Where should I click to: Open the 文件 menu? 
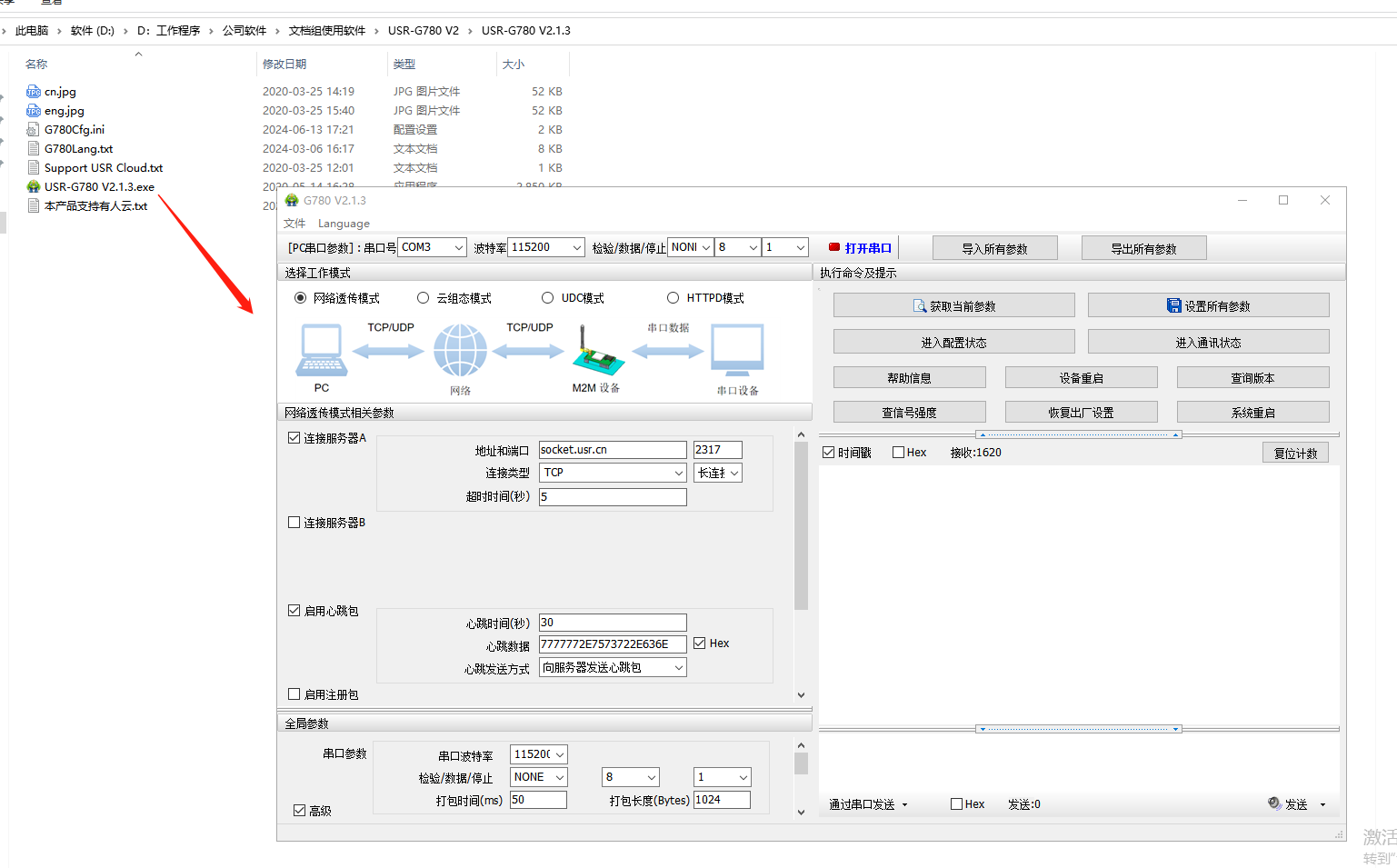point(294,224)
